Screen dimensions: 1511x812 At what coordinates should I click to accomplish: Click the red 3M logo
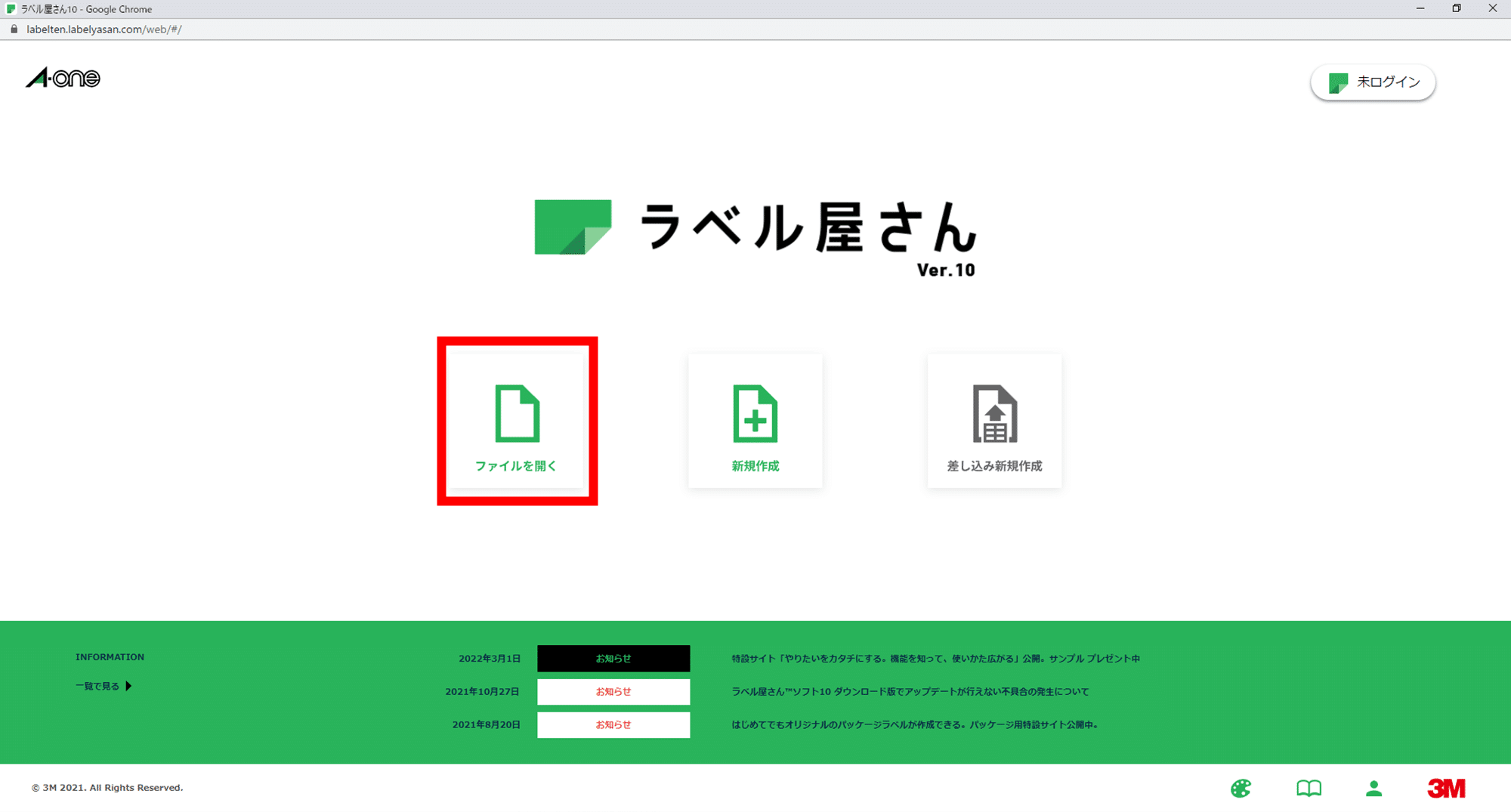(x=1446, y=789)
